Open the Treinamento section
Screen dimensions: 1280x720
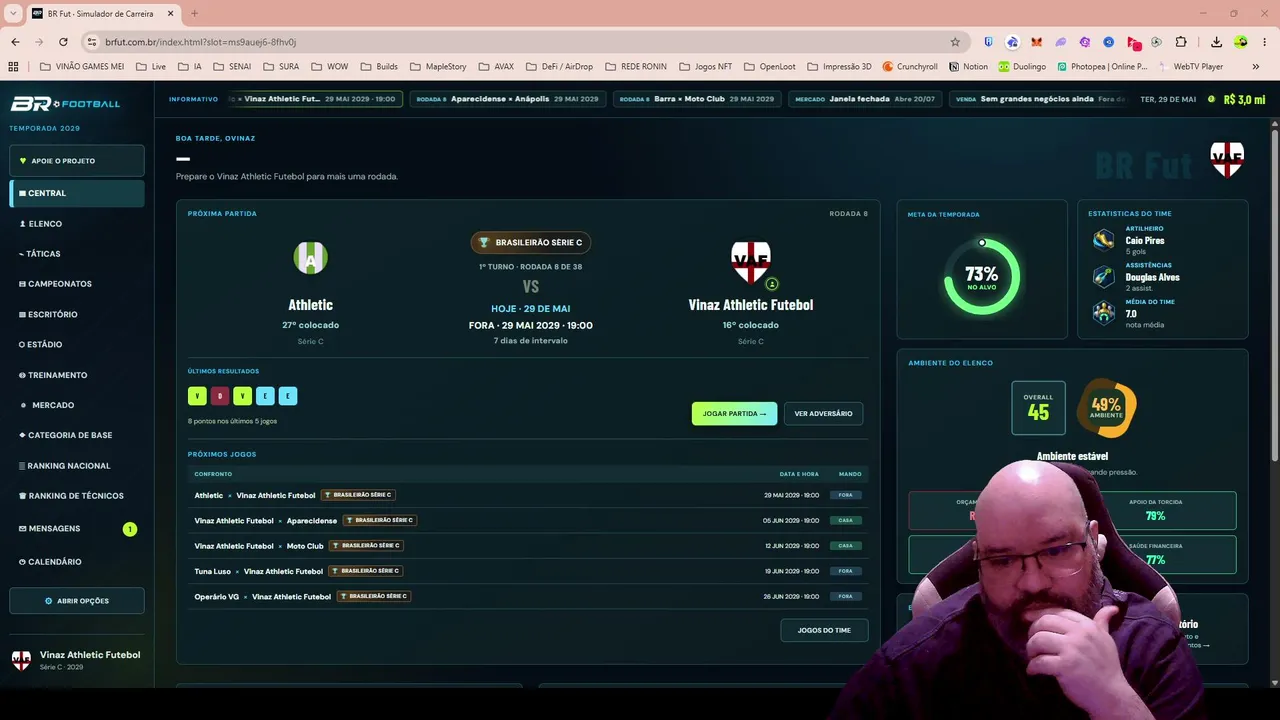coord(77,375)
